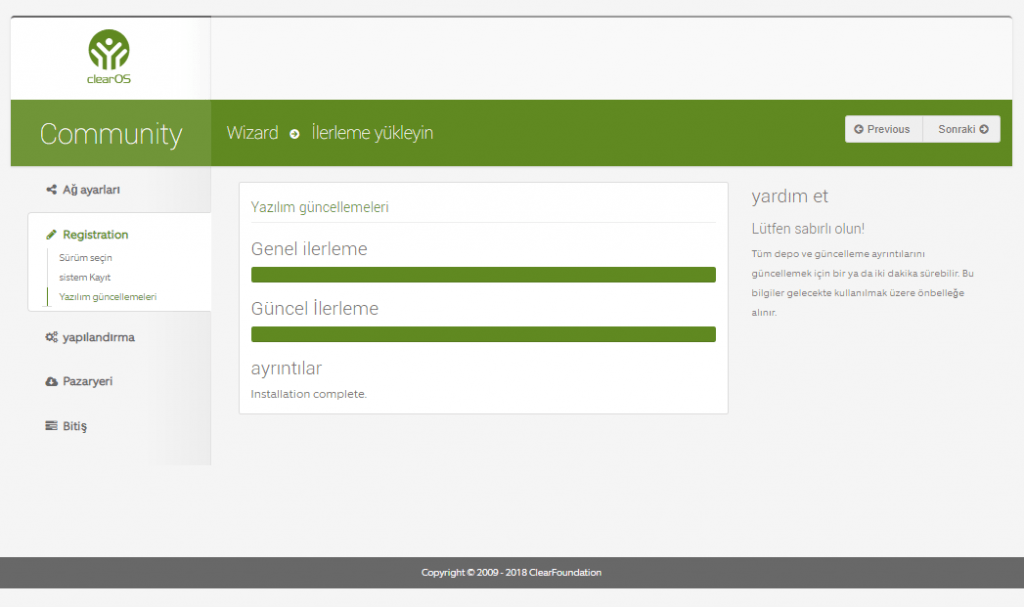Click the Genel ilerleme progress bar
This screenshot has height=607, width=1024.
pos(483,275)
